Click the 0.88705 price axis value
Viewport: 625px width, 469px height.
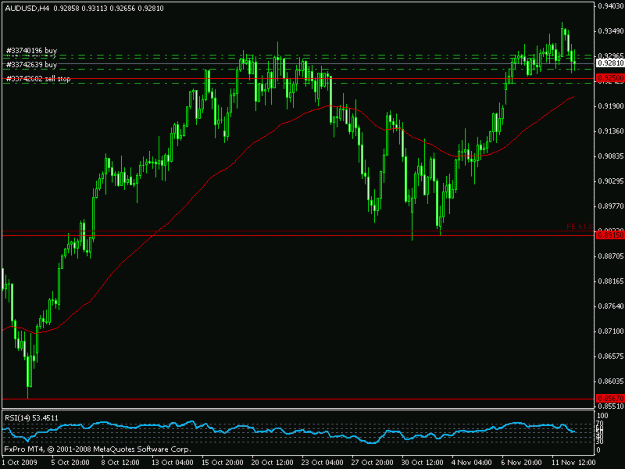(x=611, y=256)
